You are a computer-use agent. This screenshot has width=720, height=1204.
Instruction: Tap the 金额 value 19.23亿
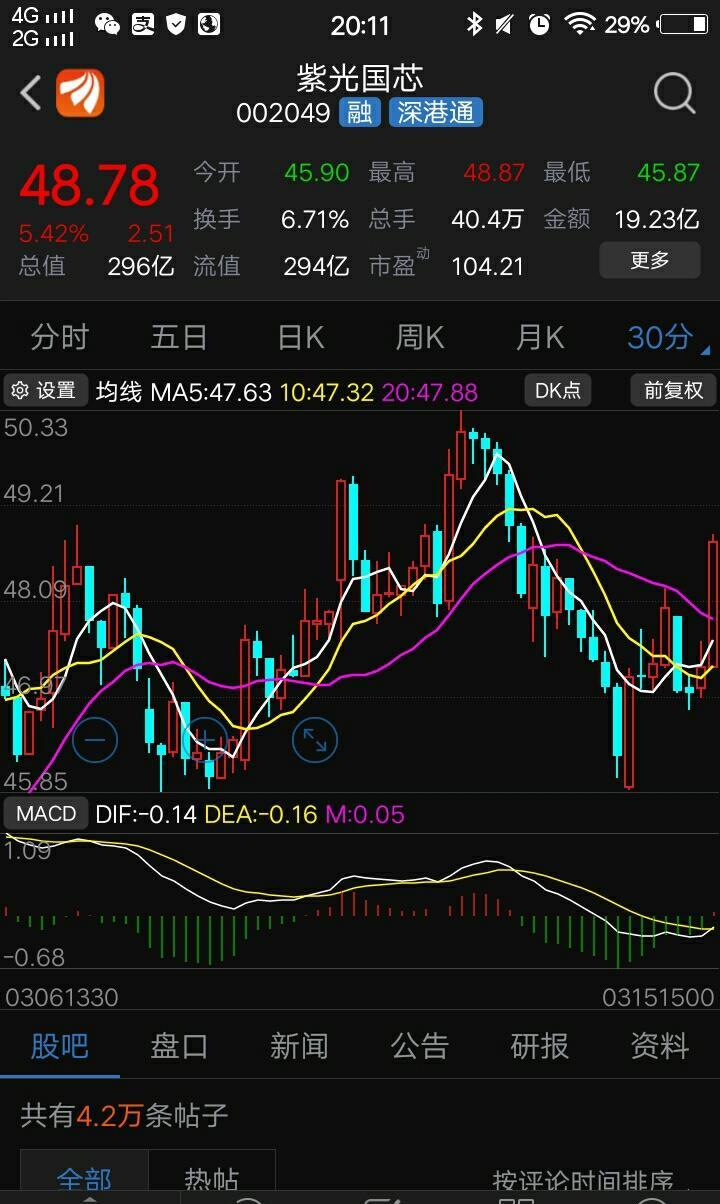coord(657,219)
